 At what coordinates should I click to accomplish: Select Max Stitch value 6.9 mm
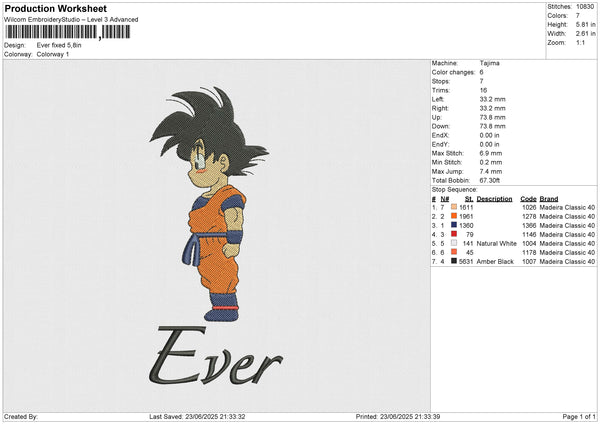point(491,153)
